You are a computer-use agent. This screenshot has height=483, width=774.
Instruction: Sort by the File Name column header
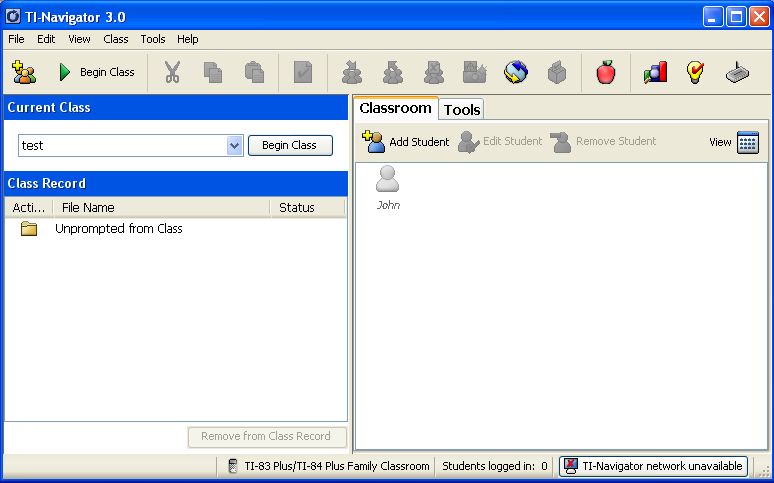tap(160, 208)
